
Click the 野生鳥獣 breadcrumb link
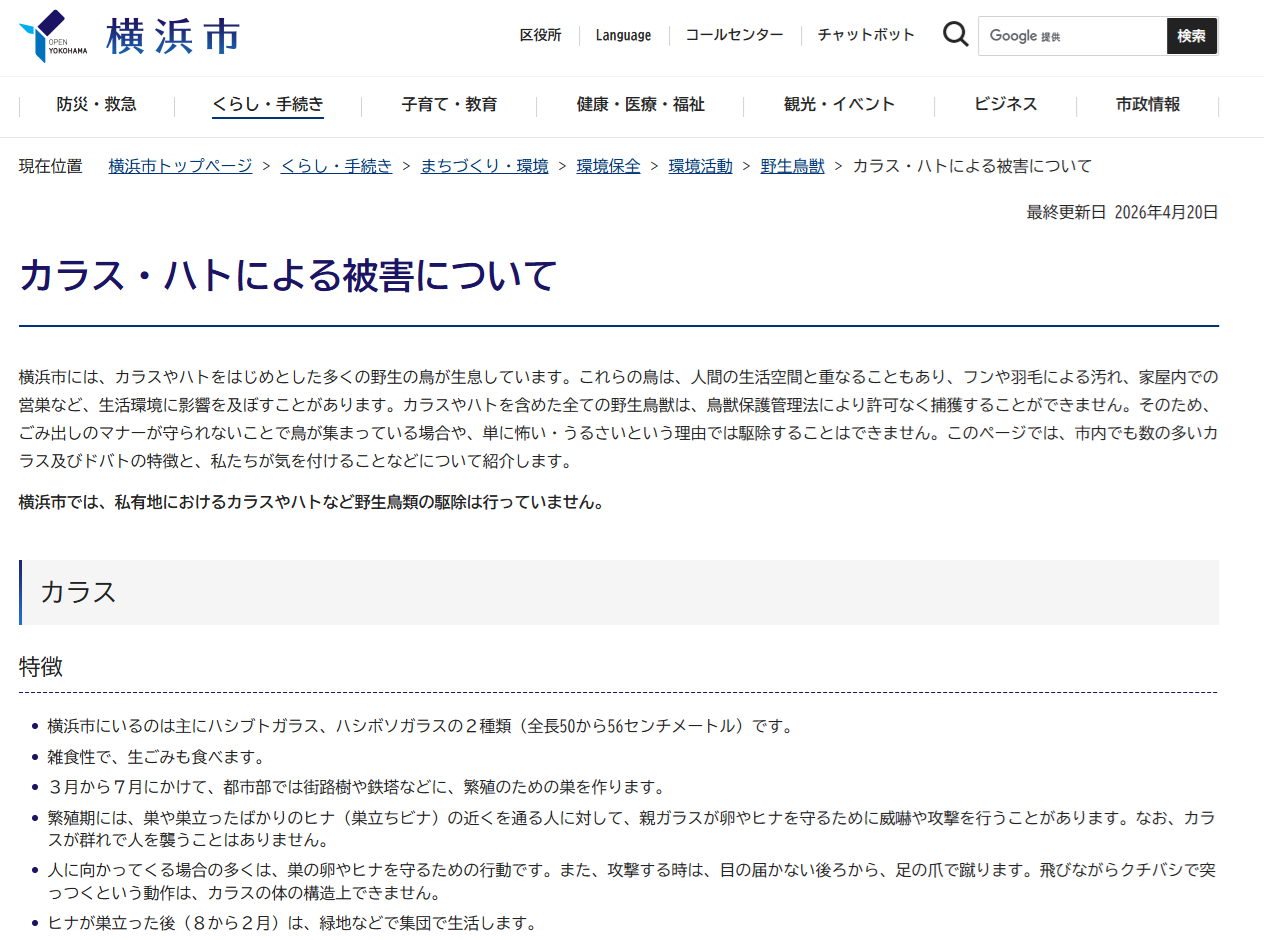793,166
